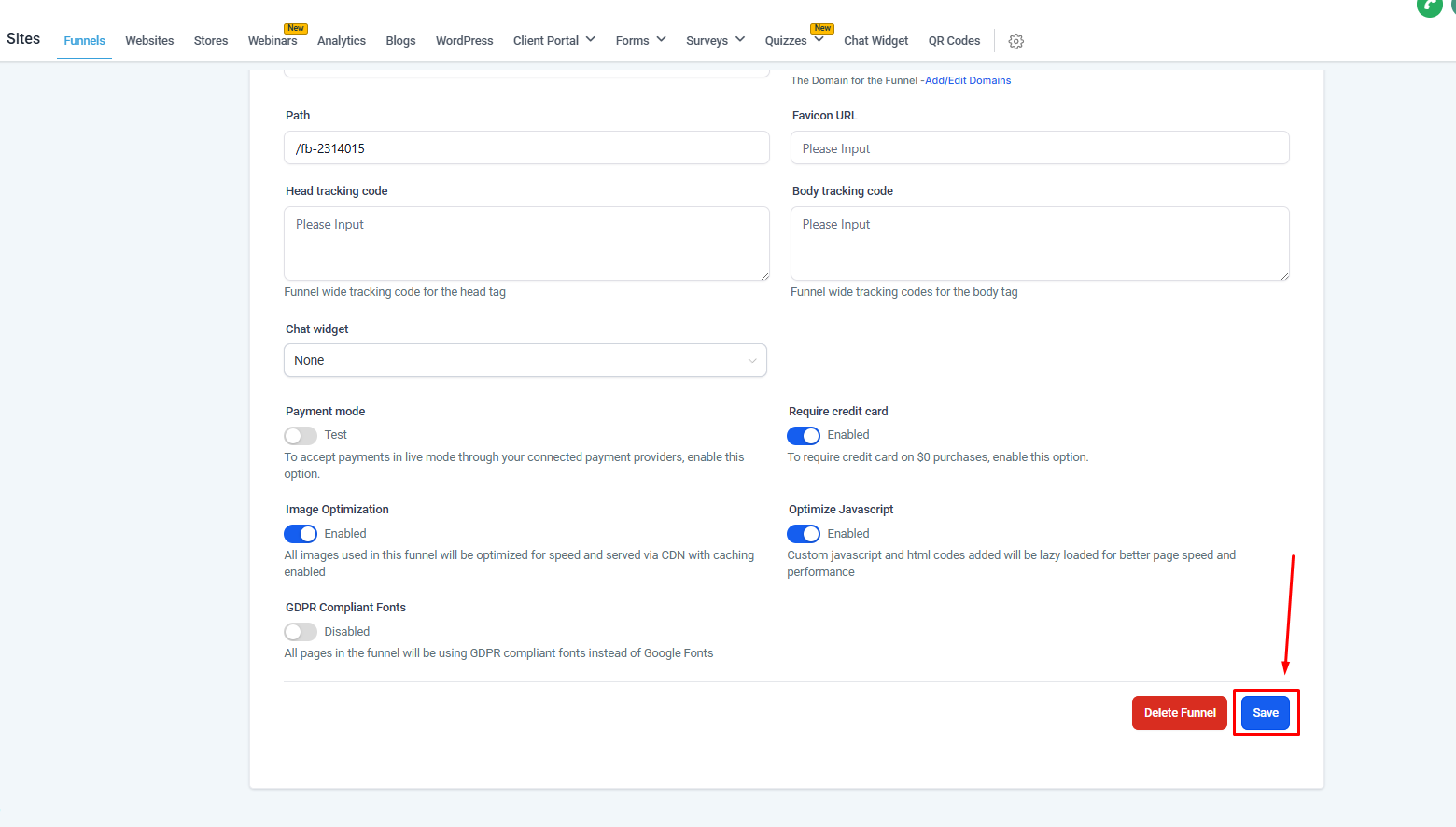Open the Chat widget dropdown
The width and height of the screenshot is (1456, 827).
[525, 360]
